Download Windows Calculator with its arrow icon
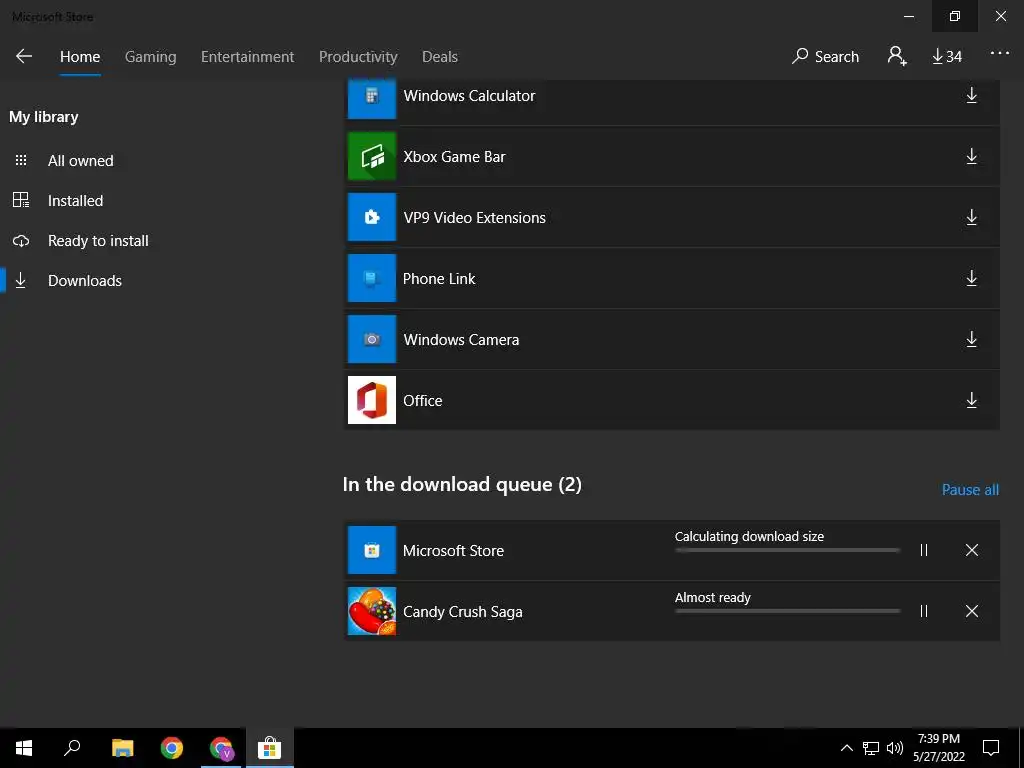The width and height of the screenshot is (1024, 768). [972, 95]
